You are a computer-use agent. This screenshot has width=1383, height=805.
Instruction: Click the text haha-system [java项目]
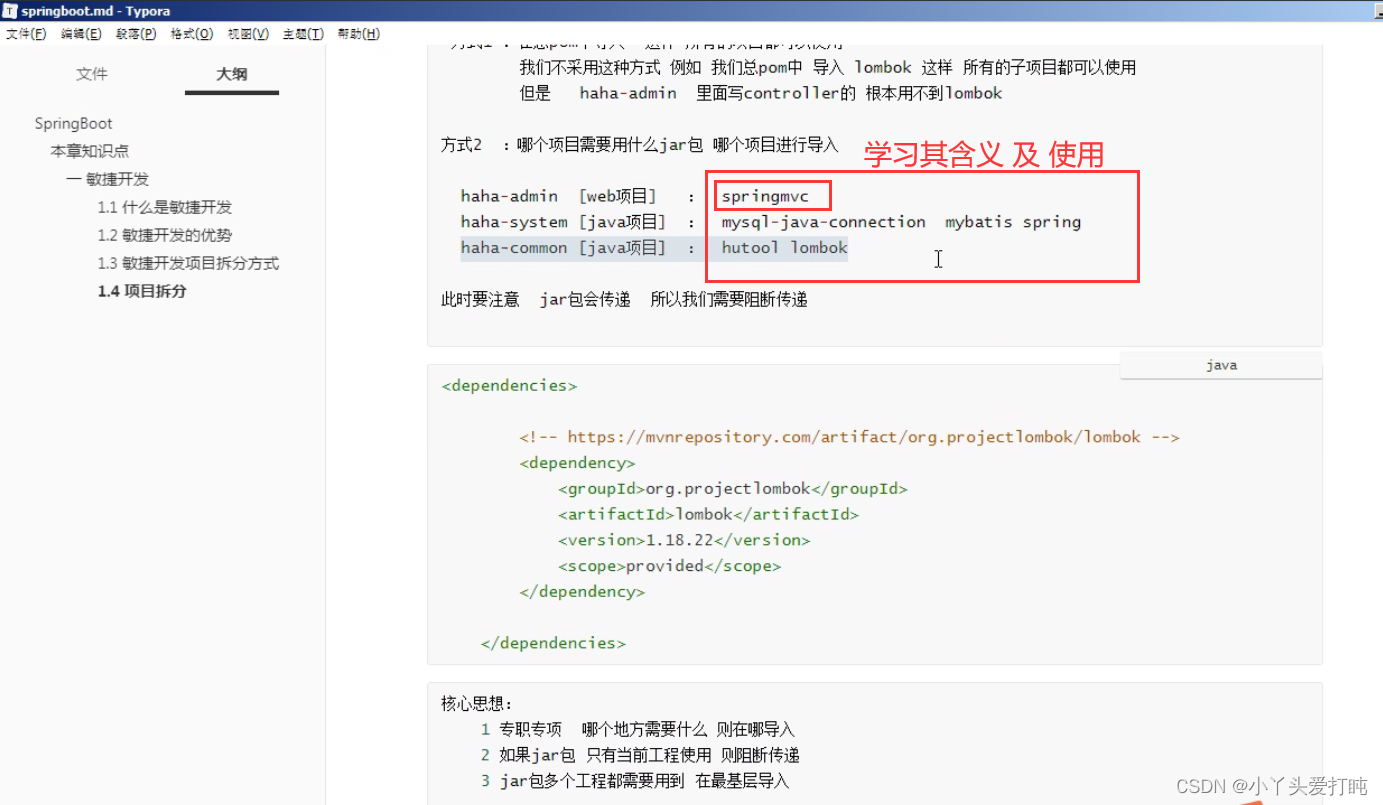pyautogui.click(x=563, y=222)
